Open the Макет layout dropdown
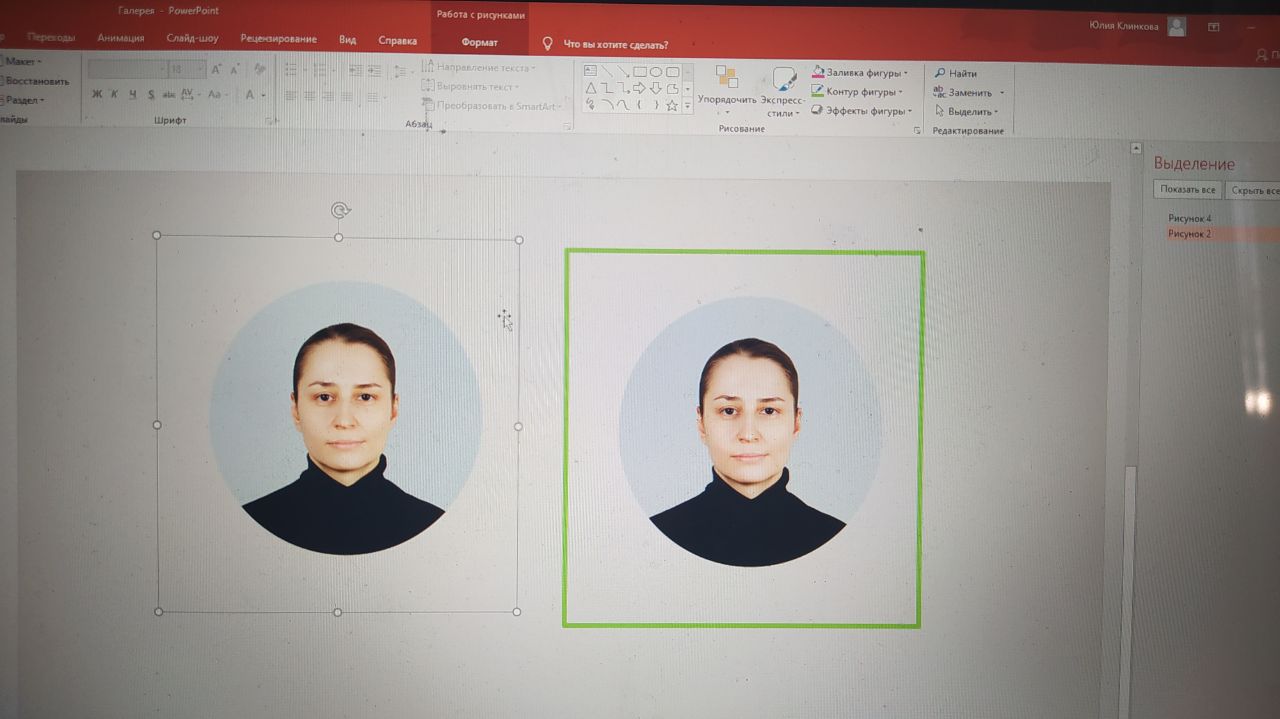1280x719 pixels. (23, 61)
